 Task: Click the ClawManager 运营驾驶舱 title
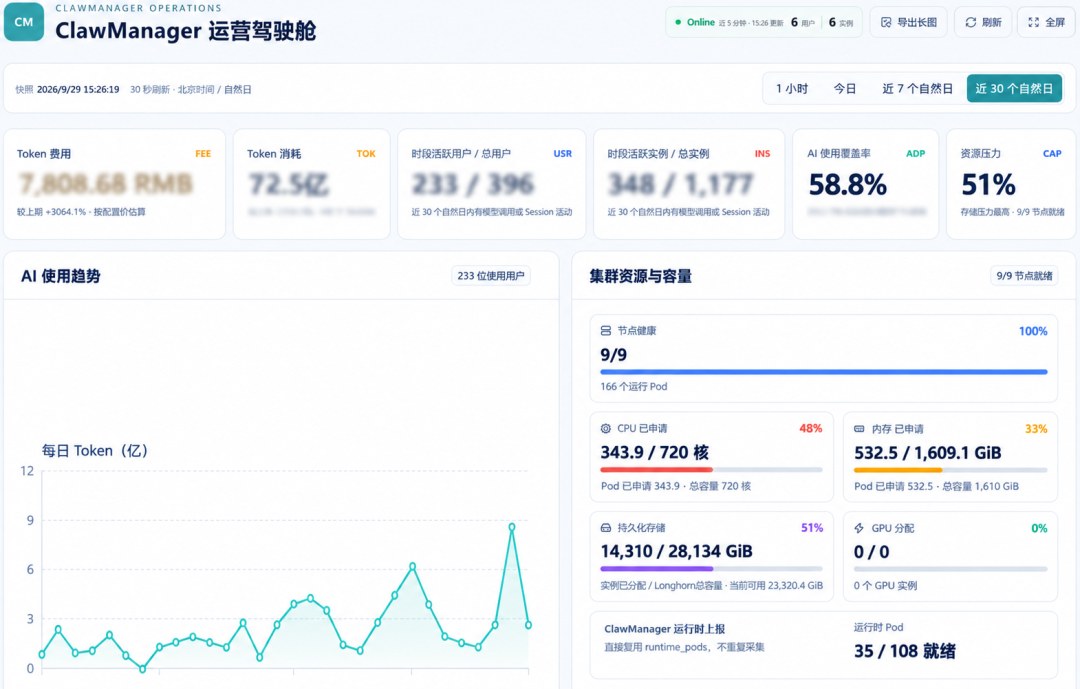pos(185,31)
